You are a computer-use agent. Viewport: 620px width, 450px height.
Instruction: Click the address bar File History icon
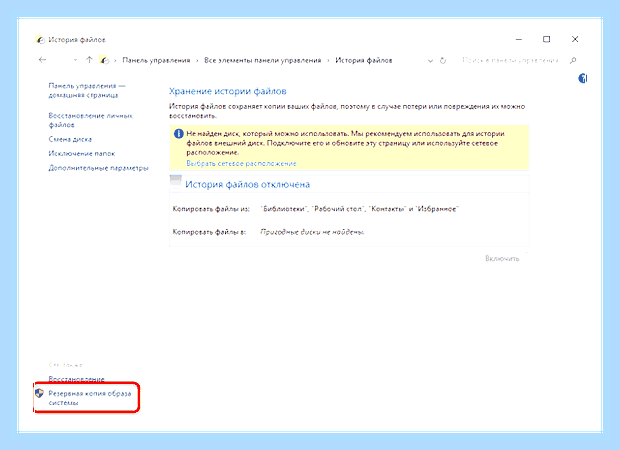coord(104,60)
